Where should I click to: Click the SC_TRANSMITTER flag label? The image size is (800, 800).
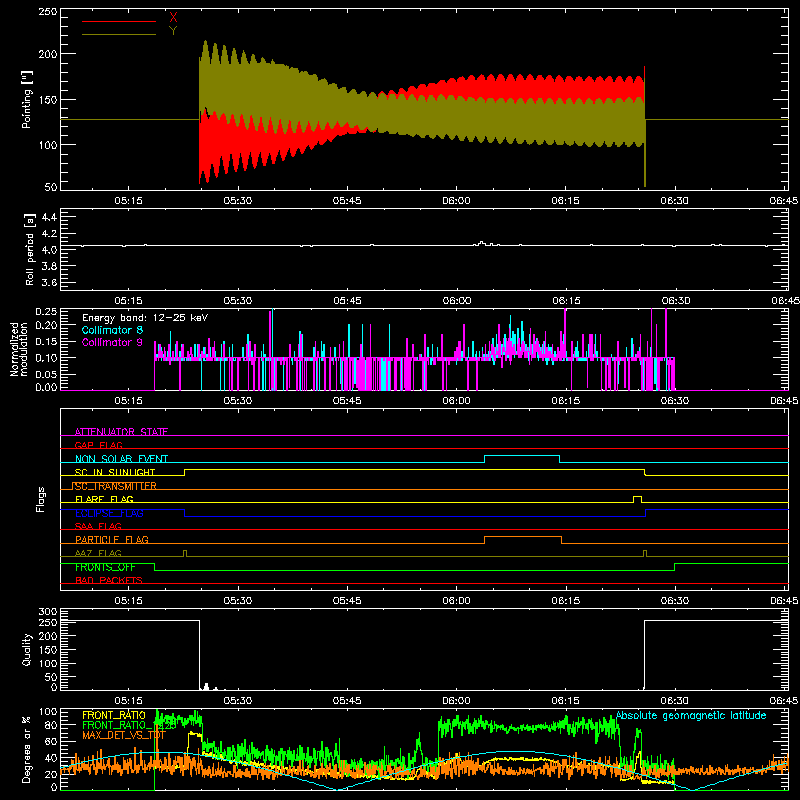click(114, 486)
